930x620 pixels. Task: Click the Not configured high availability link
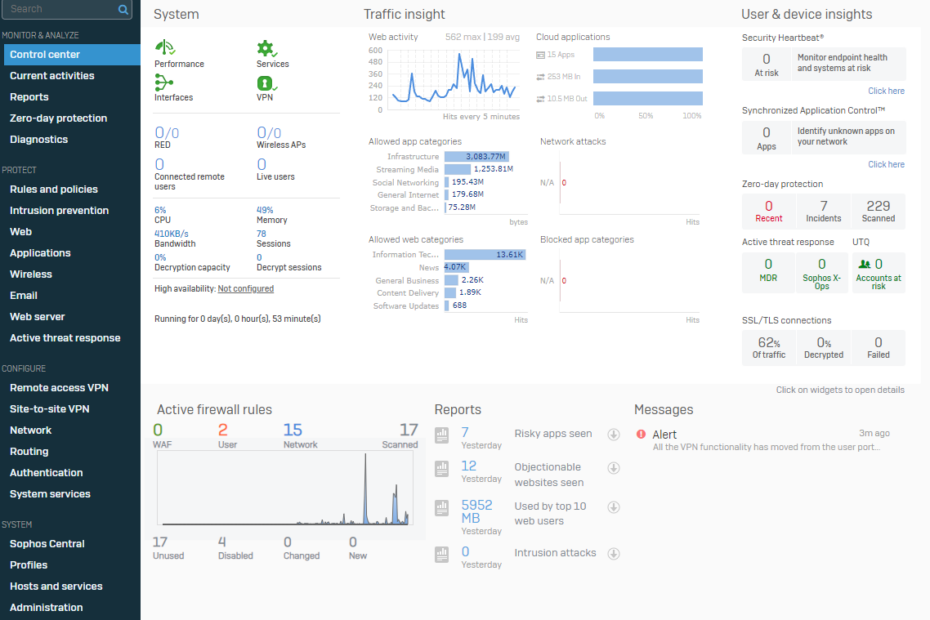246,289
